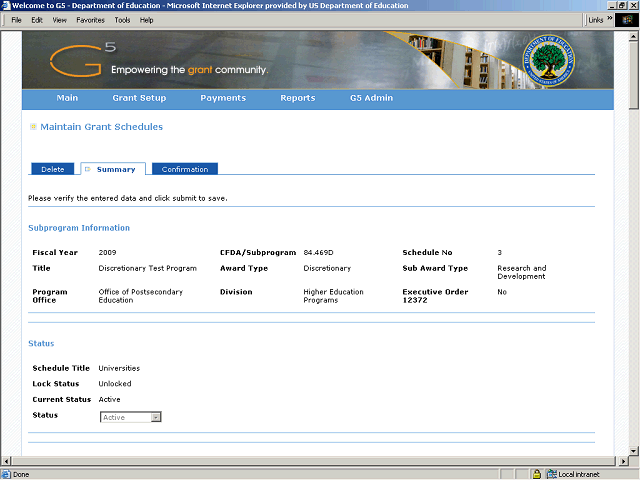Open the Favorites menu
This screenshot has height=480, width=640.
(x=90, y=20)
